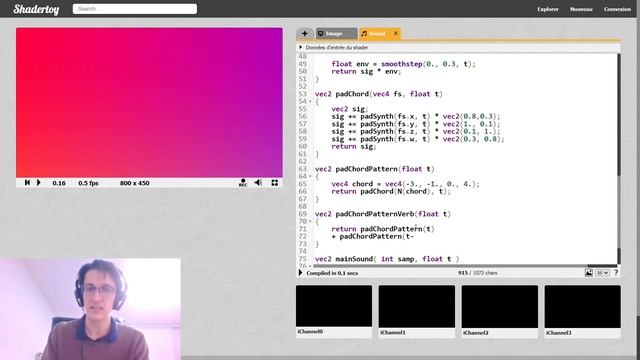Viewport: 640px width, 360px height.
Task: Add a new shader tab with plus
Action: coord(305,33)
